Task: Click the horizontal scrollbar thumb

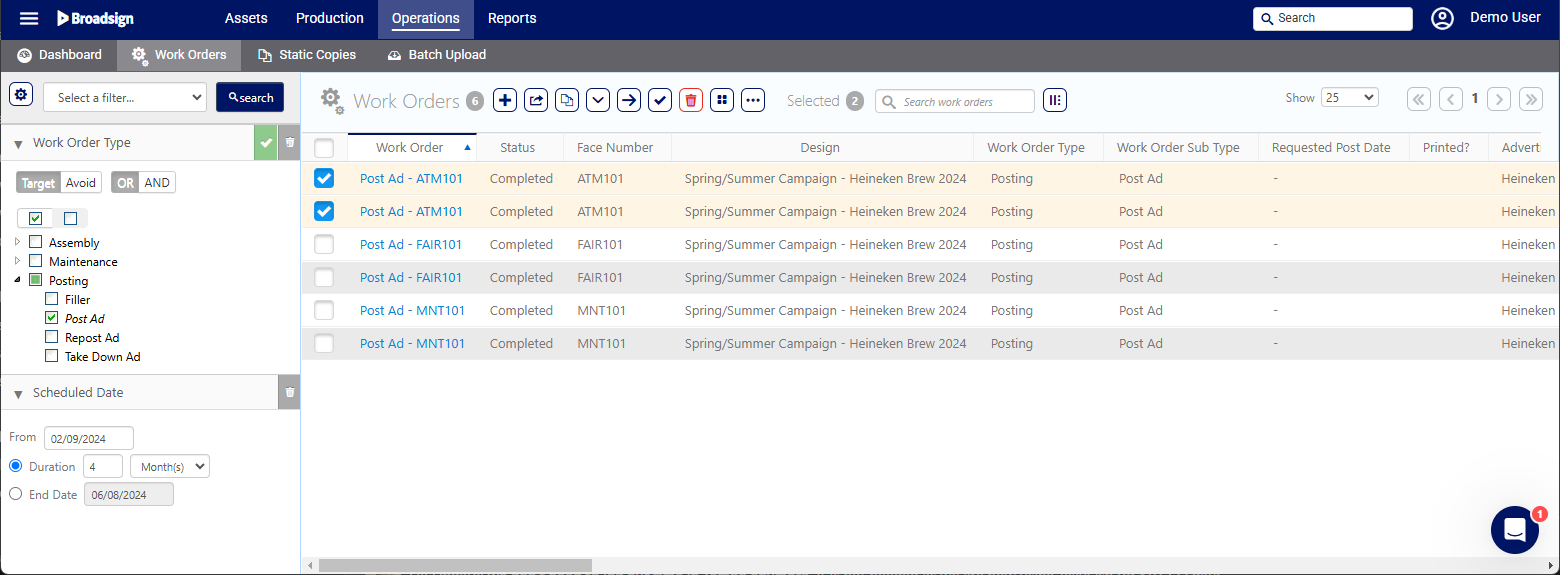Action: point(455,565)
